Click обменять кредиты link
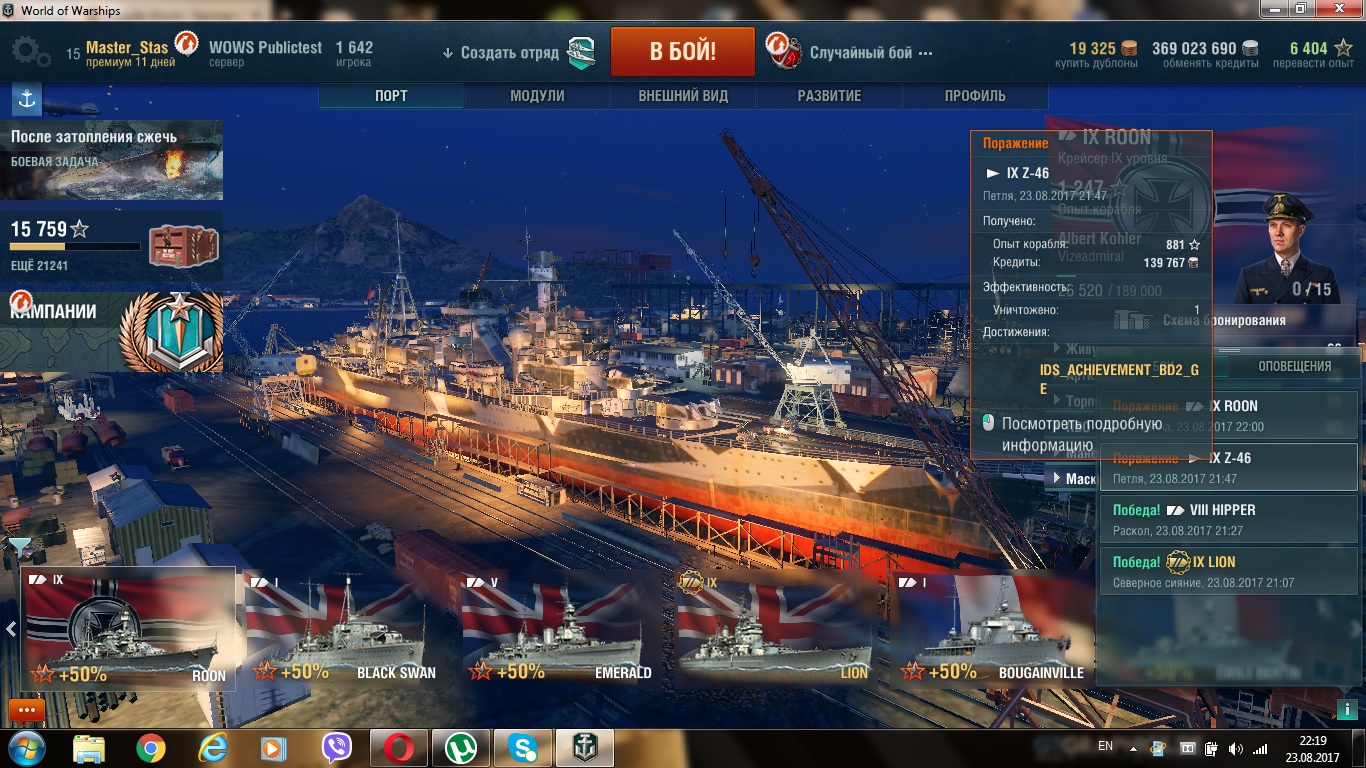 [x=1210, y=63]
